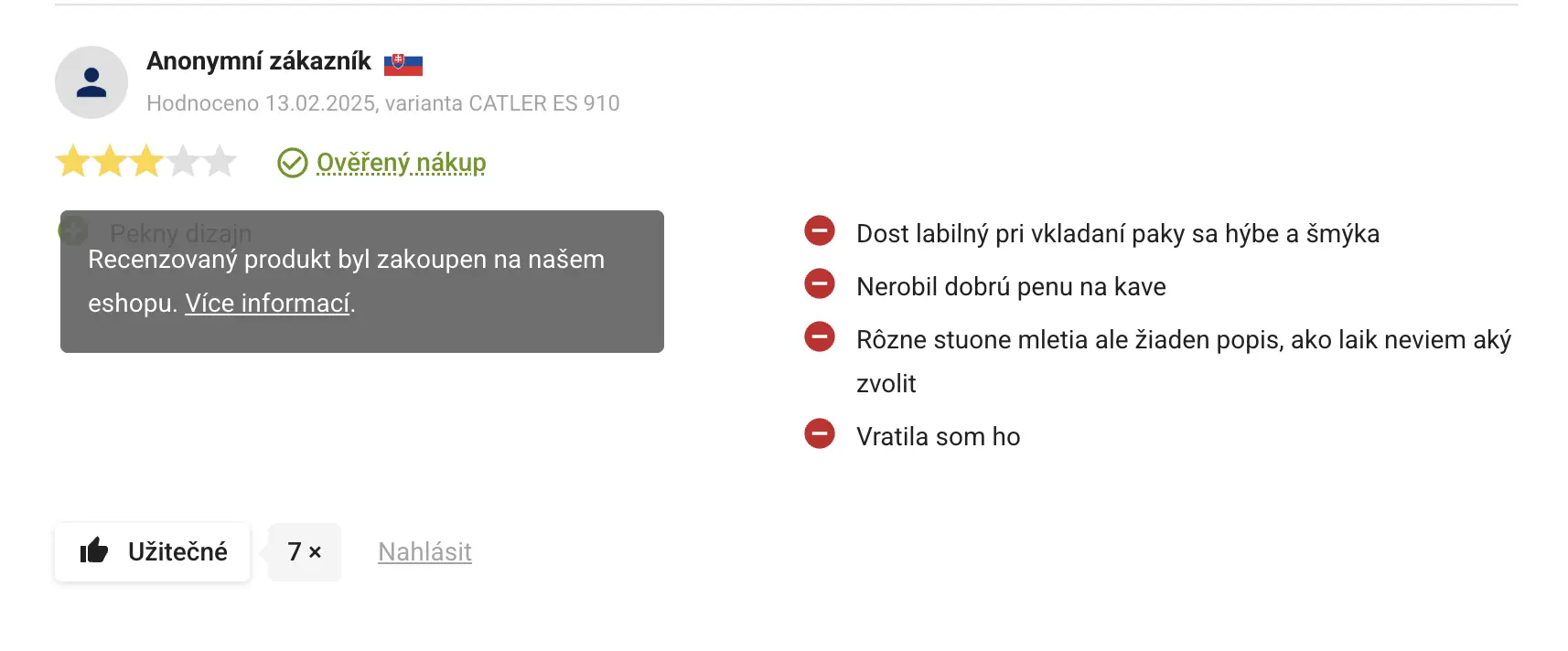The height and width of the screenshot is (651, 1568).
Task: Click the reviewer name 'Anonymní zákazník'
Action: 259,61
